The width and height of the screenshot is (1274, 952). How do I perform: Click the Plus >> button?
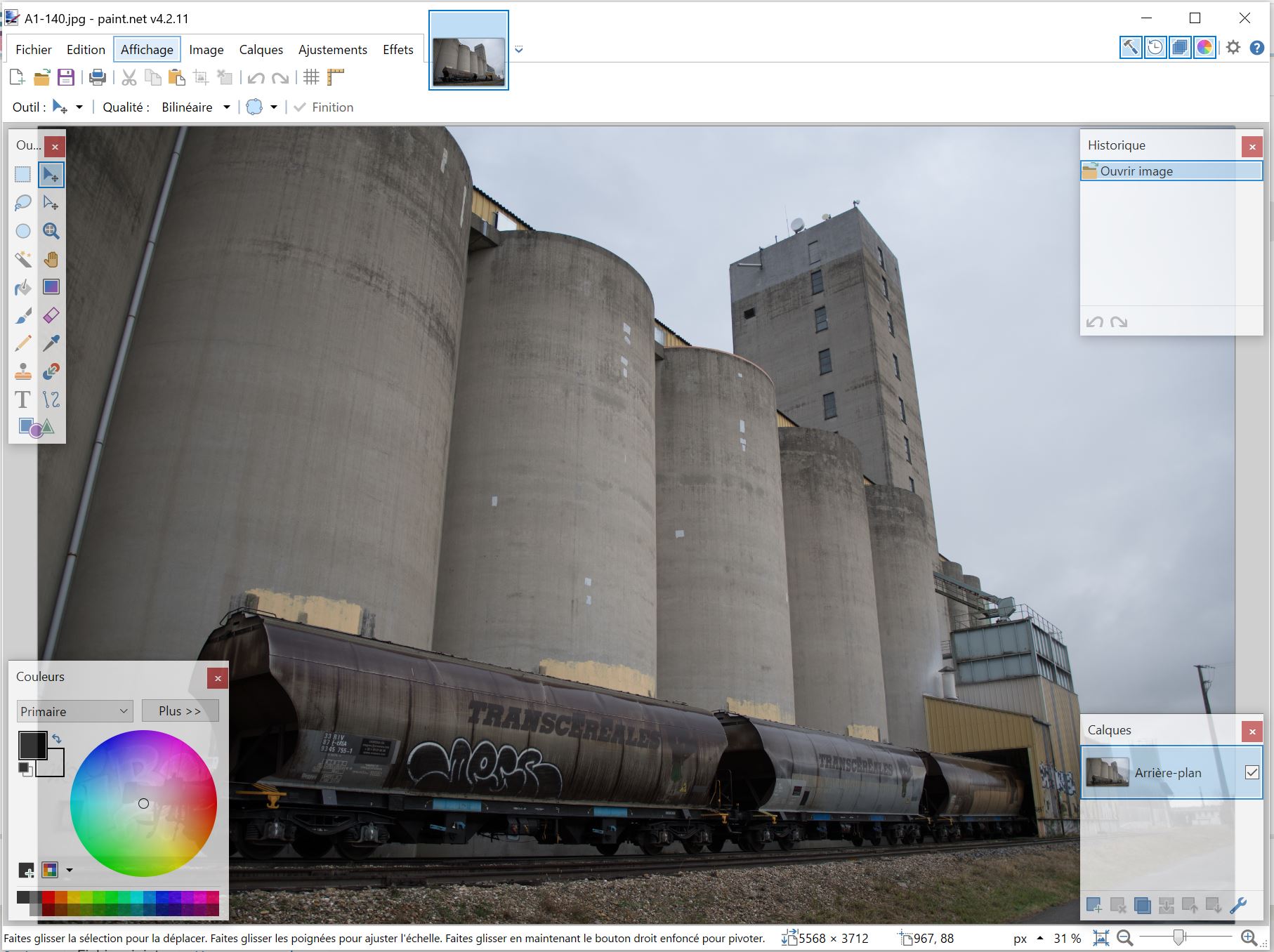[180, 711]
